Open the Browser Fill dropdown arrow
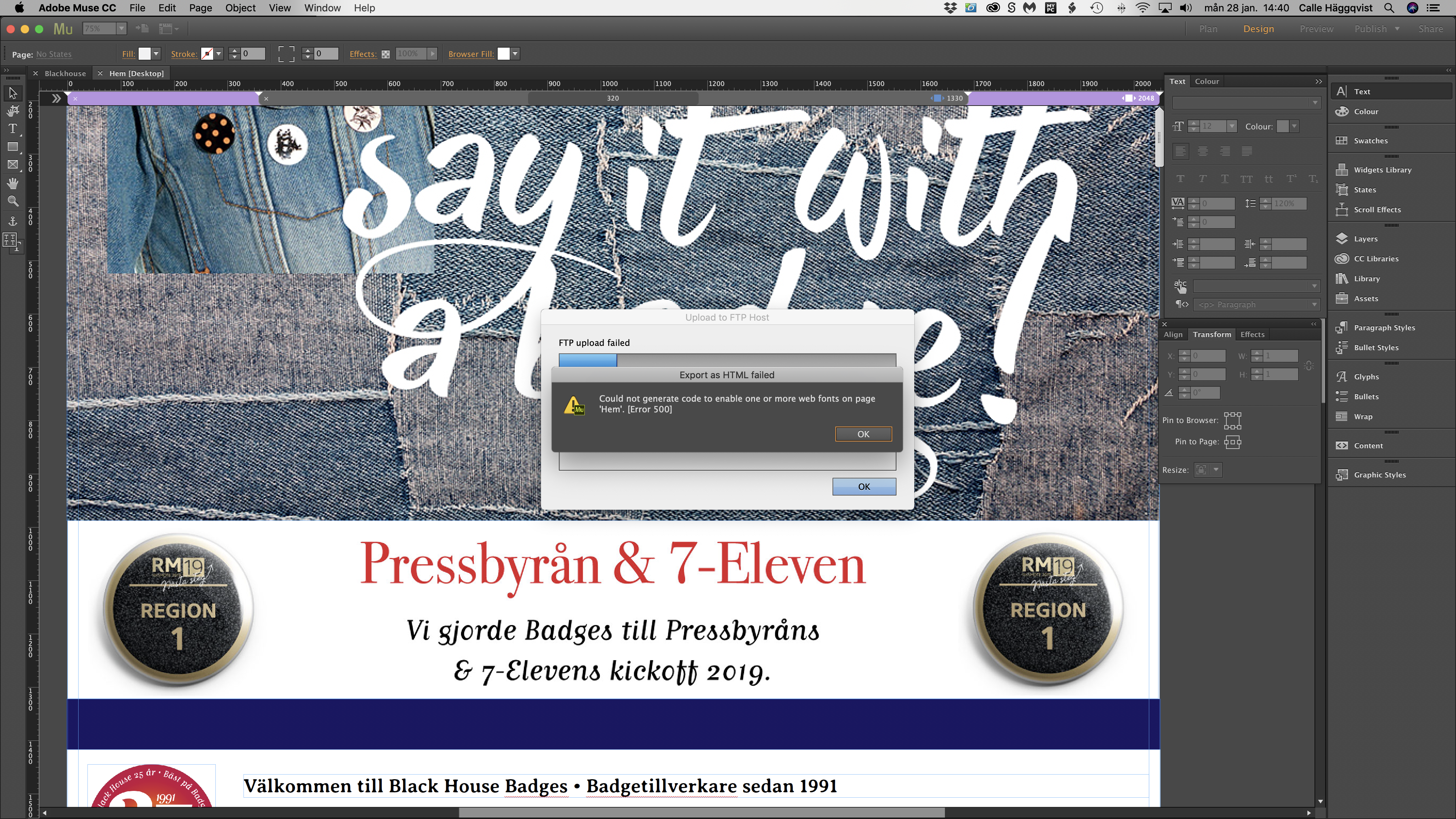This screenshot has width=1456, height=819. pyautogui.click(x=515, y=54)
